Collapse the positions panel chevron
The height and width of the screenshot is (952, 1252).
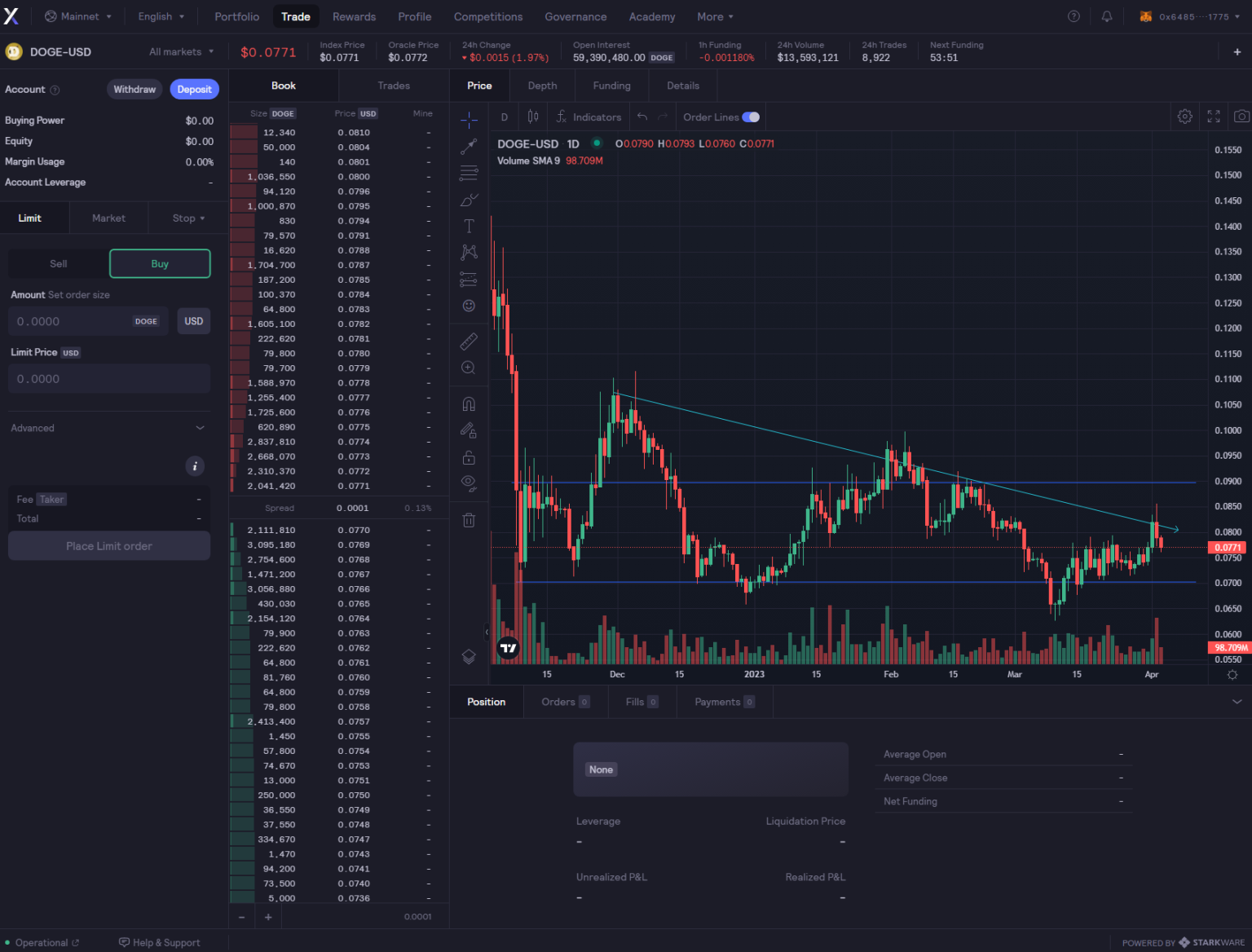1237,702
